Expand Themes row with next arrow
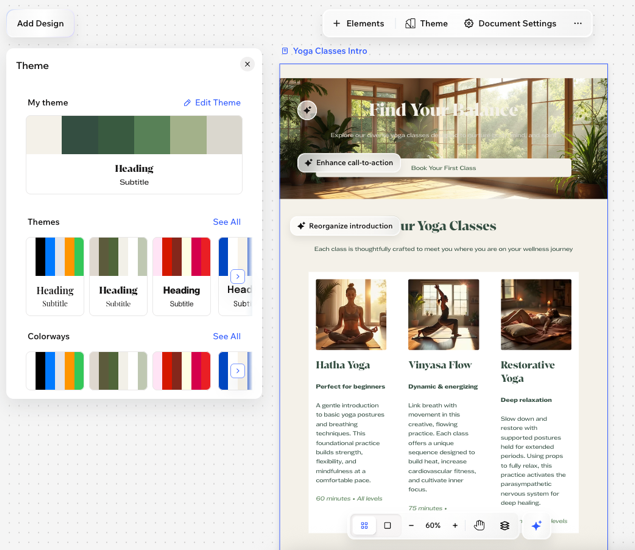 (237, 276)
